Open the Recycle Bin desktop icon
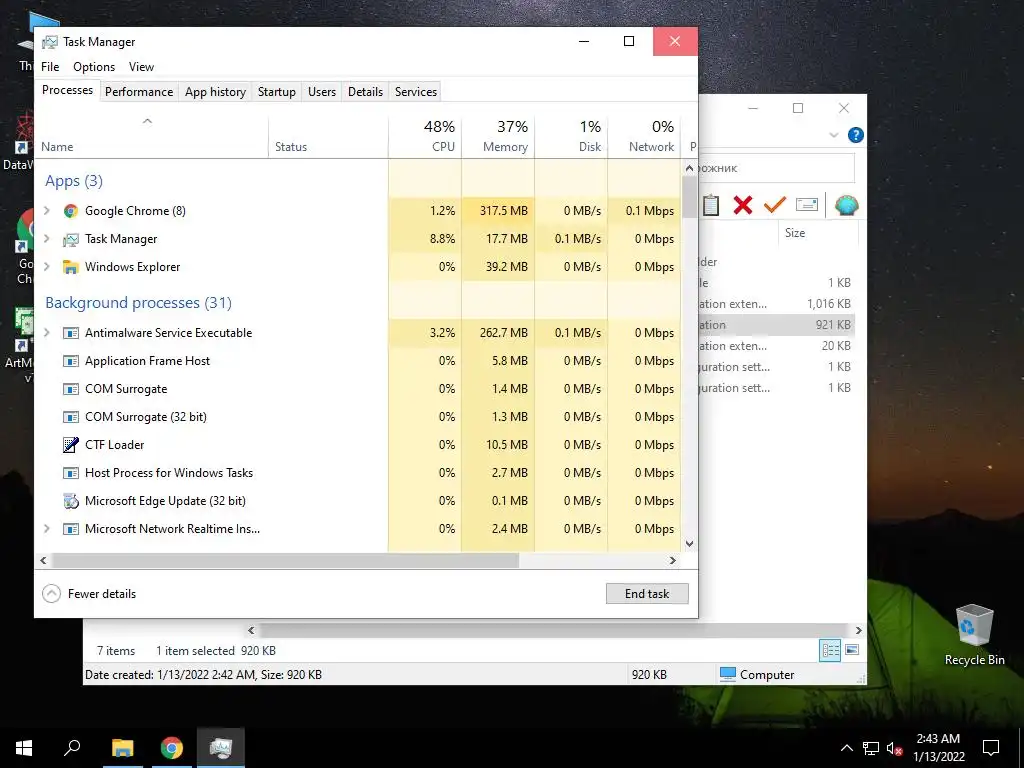Image resolution: width=1024 pixels, height=768 pixels. pyautogui.click(x=974, y=634)
